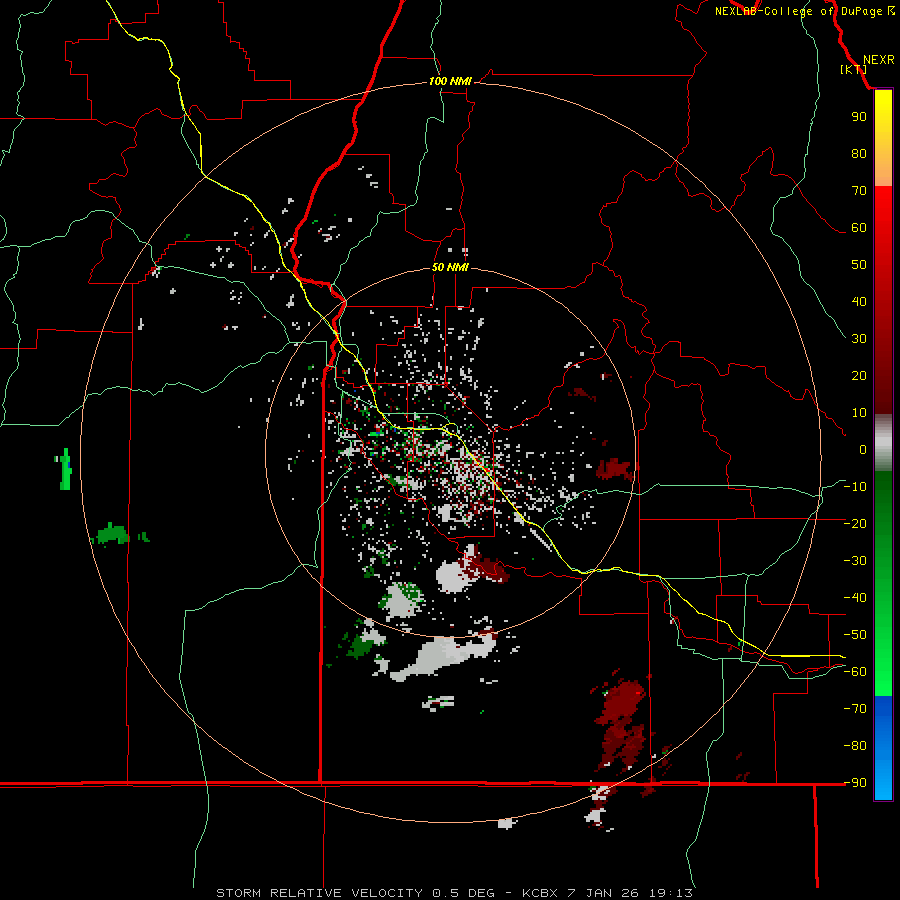900x900 pixels.
Task: Select the positive 30 knot scale label
Action: 859,339
